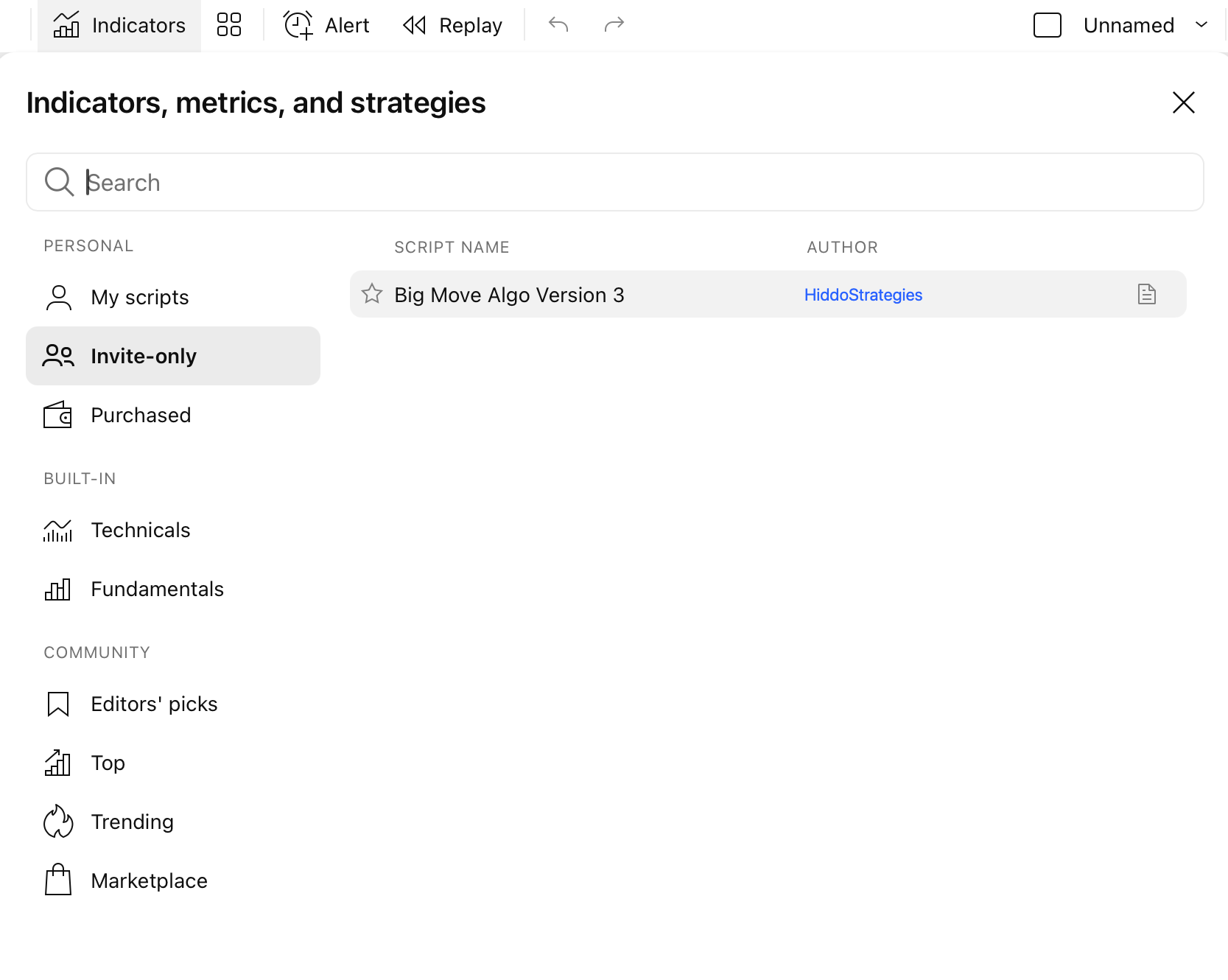Browse built-in Technicals

(173, 530)
